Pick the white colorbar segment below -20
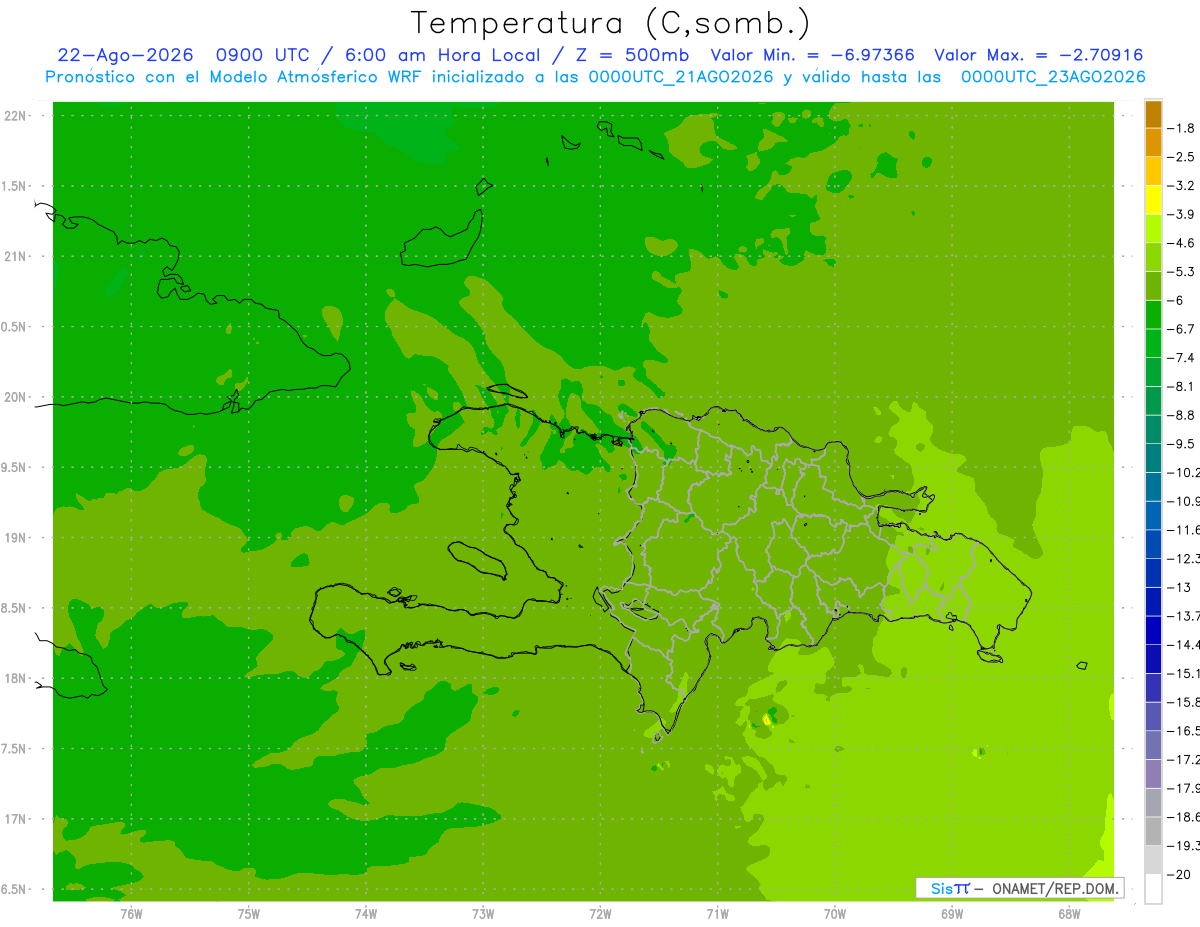 (1153, 889)
